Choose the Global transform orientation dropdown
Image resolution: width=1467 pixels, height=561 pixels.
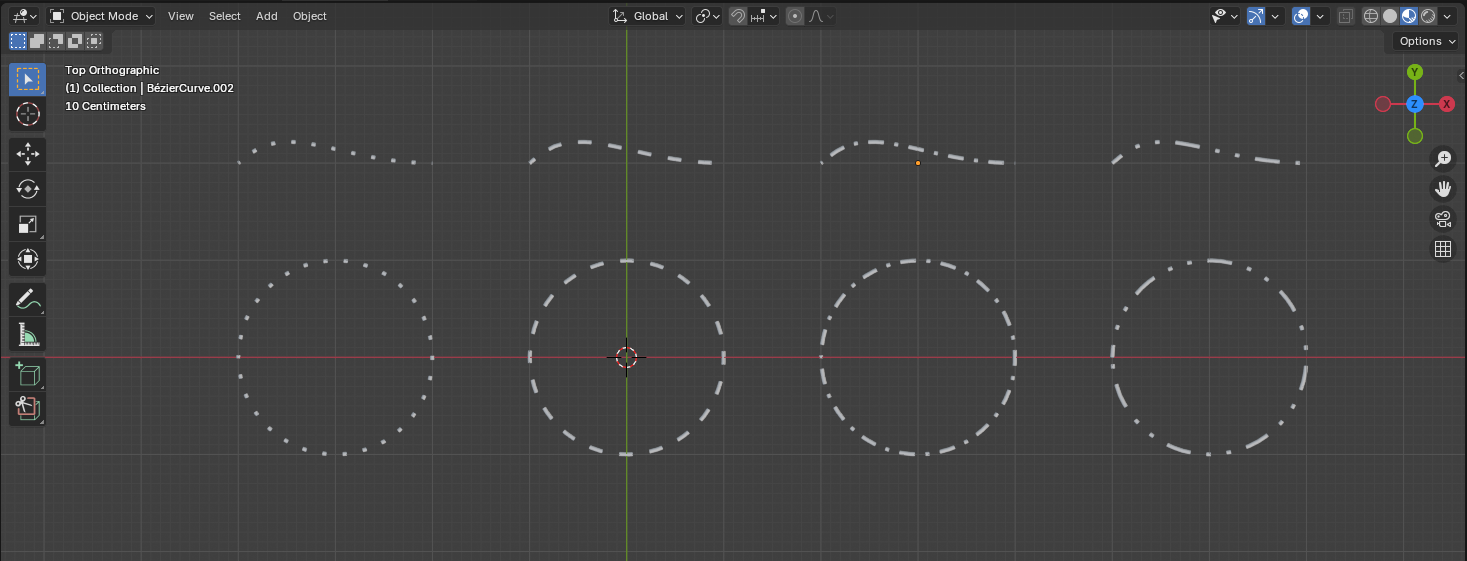(x=648, y=16)
